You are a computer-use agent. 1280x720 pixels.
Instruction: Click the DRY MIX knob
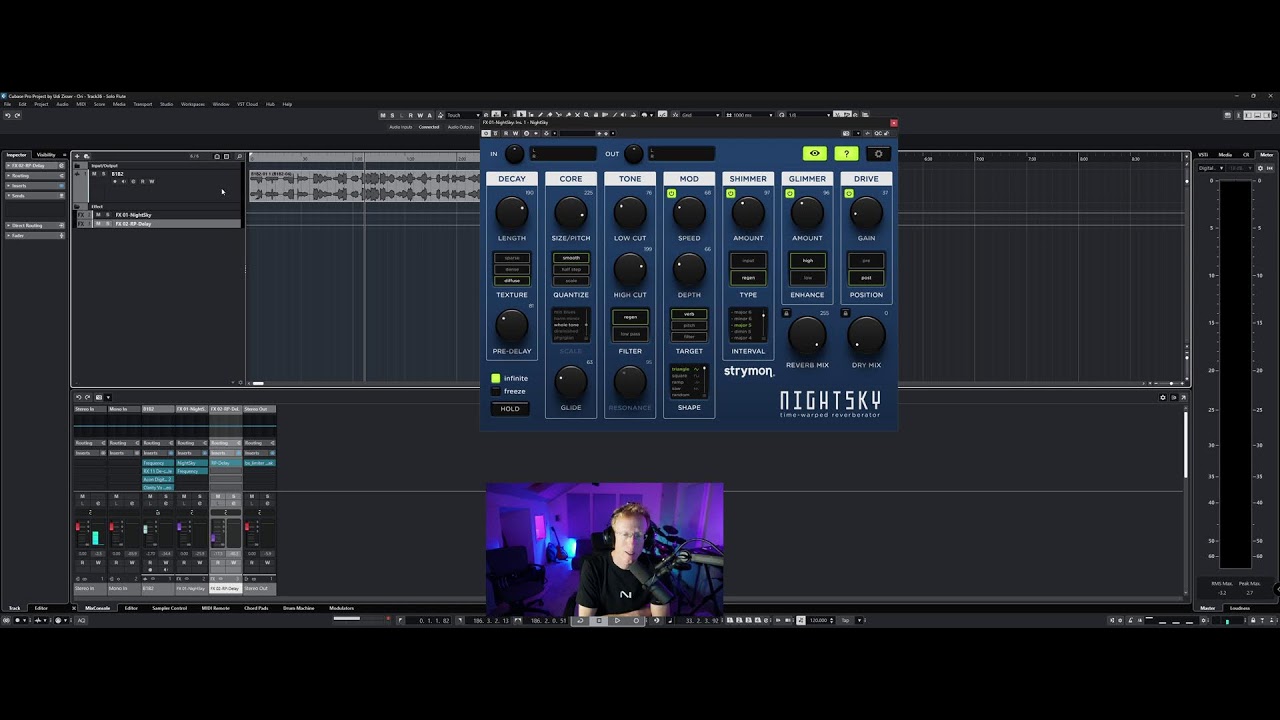pos(867,337)
